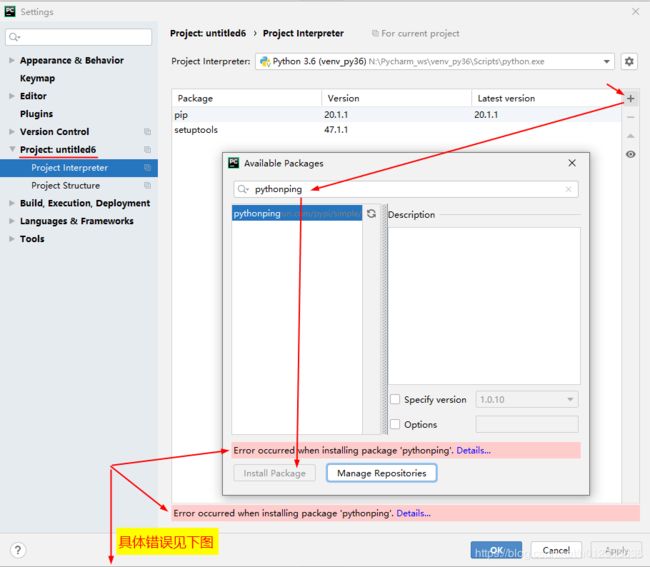Open Details link in settings error bar

coord(413,514)
